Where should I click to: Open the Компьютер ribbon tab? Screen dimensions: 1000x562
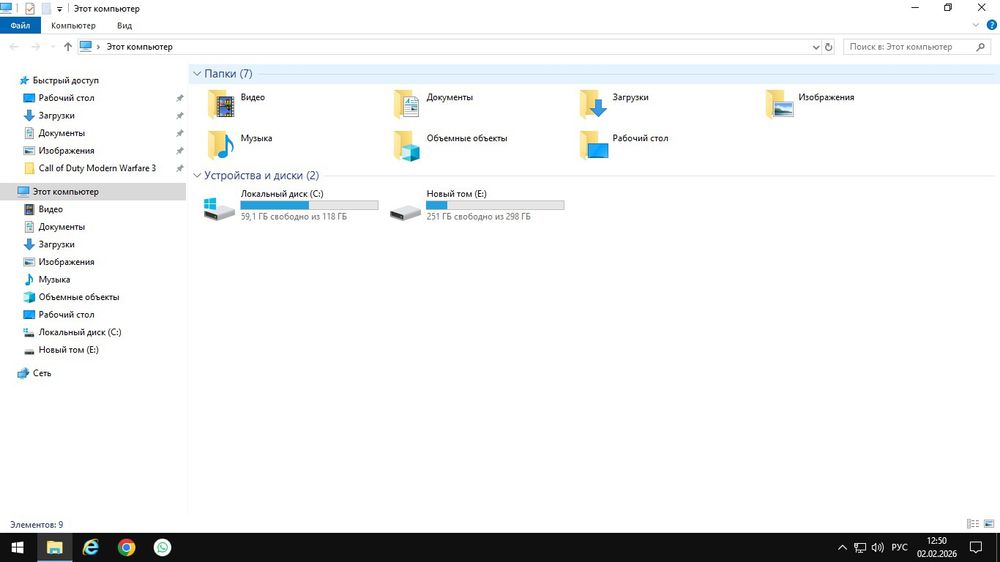pos(73,26)
